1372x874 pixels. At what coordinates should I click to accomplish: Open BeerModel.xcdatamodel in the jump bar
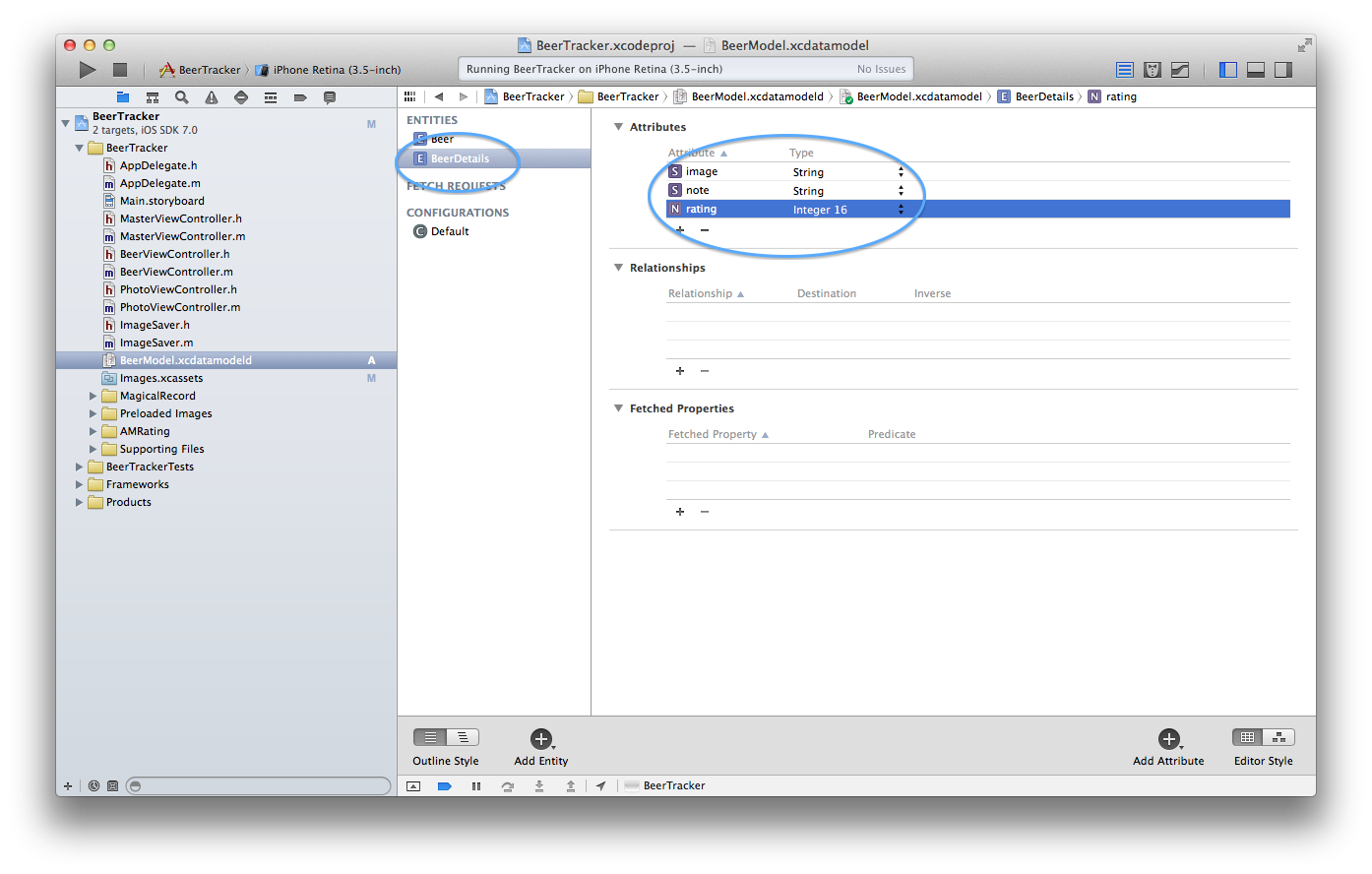pos(910,96)
